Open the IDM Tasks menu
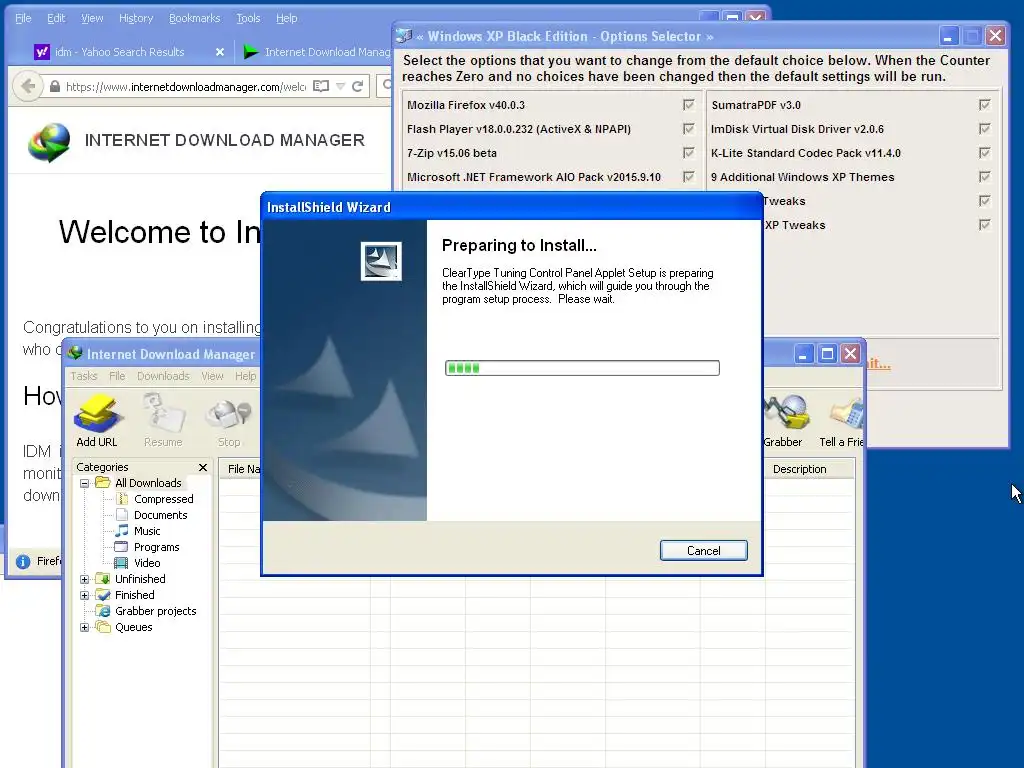This screenshot has height=768, width=1024. 84,376
